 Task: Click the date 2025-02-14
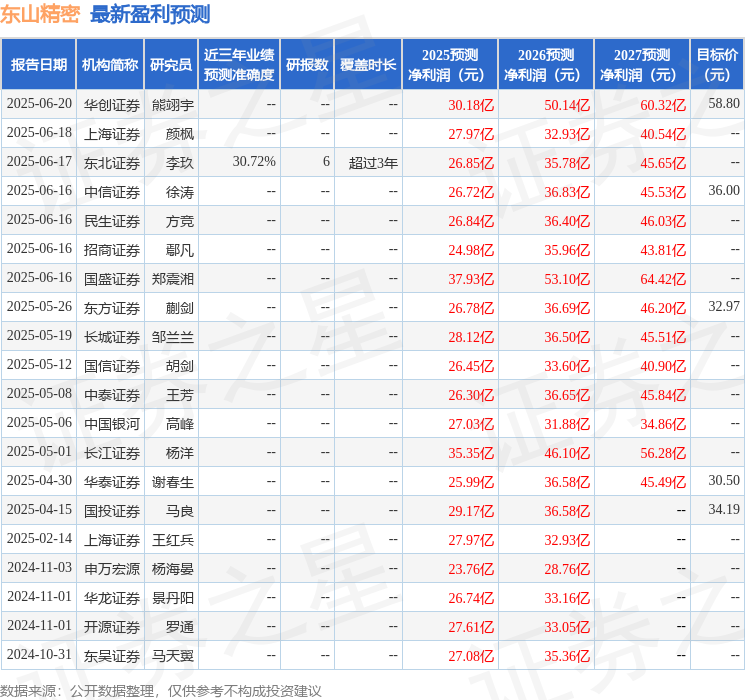(x=39, y=538)
